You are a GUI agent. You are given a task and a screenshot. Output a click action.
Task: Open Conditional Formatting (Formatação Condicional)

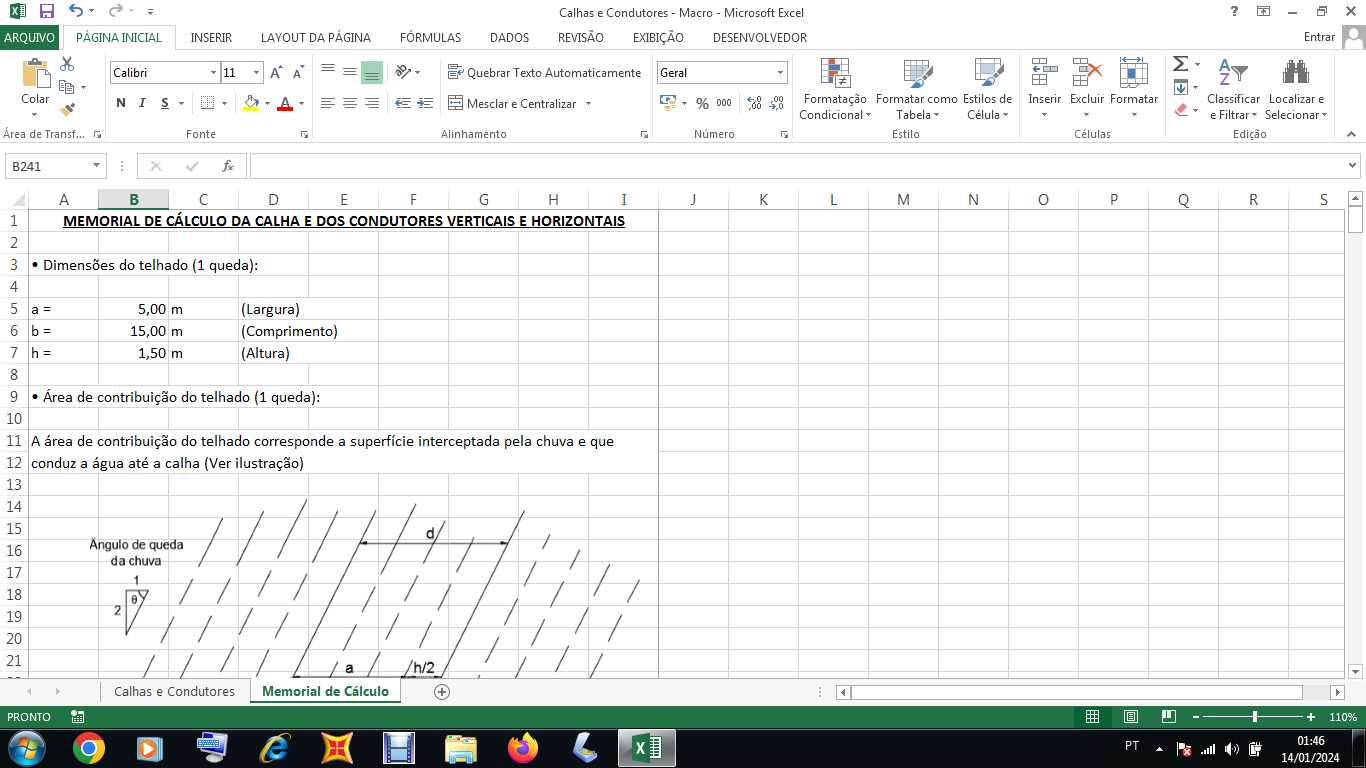[x=835, y=89]
